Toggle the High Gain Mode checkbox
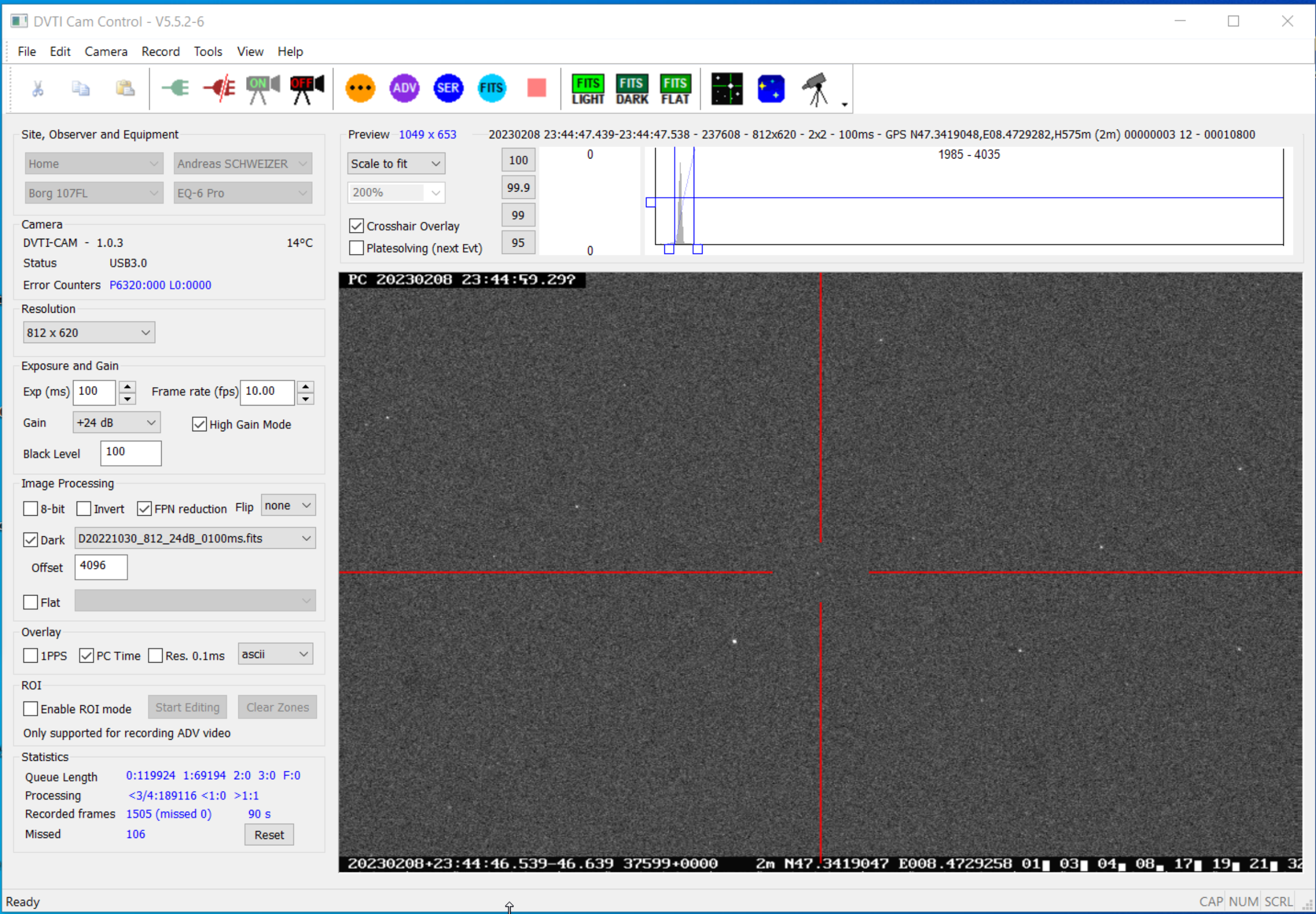 coord(199,424)
